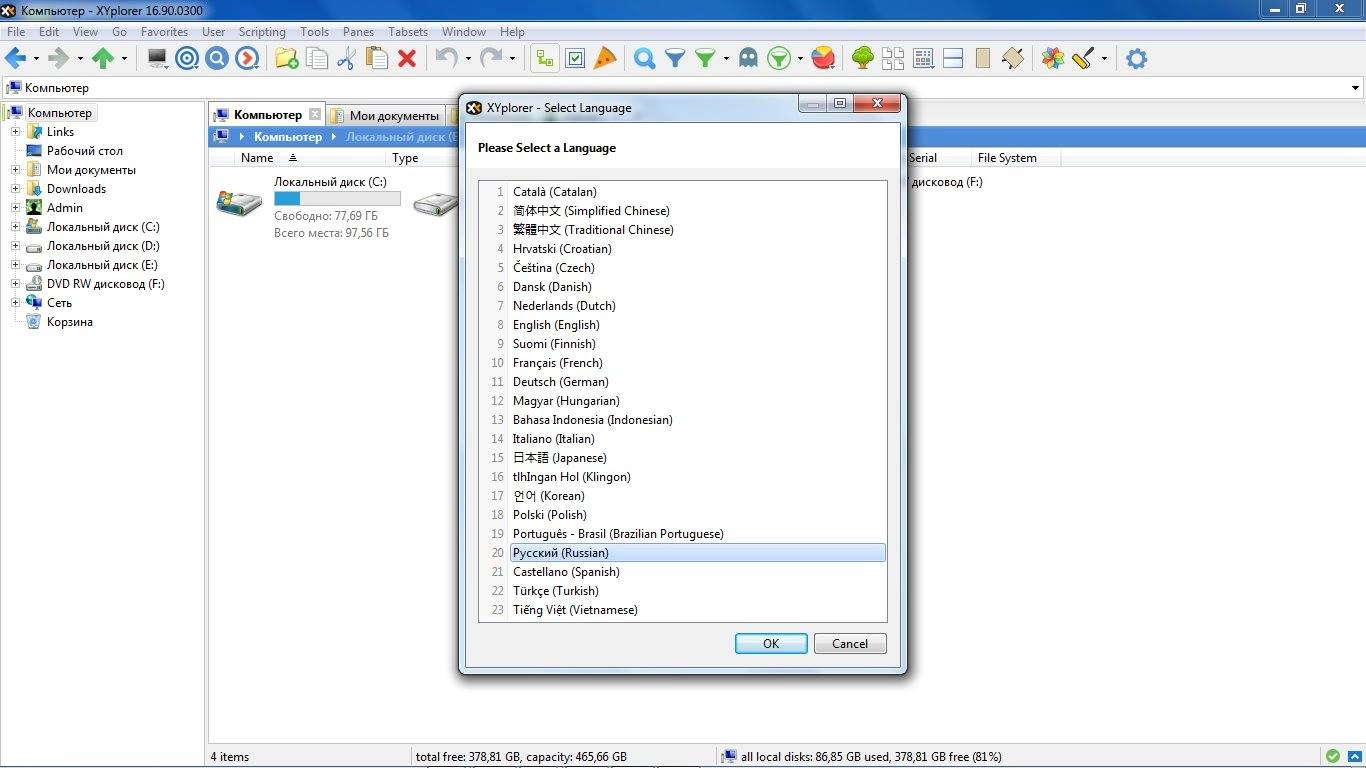1366x768 pixels.
Task: Click the gray Forward arrow icon
Action: (59, 59)
